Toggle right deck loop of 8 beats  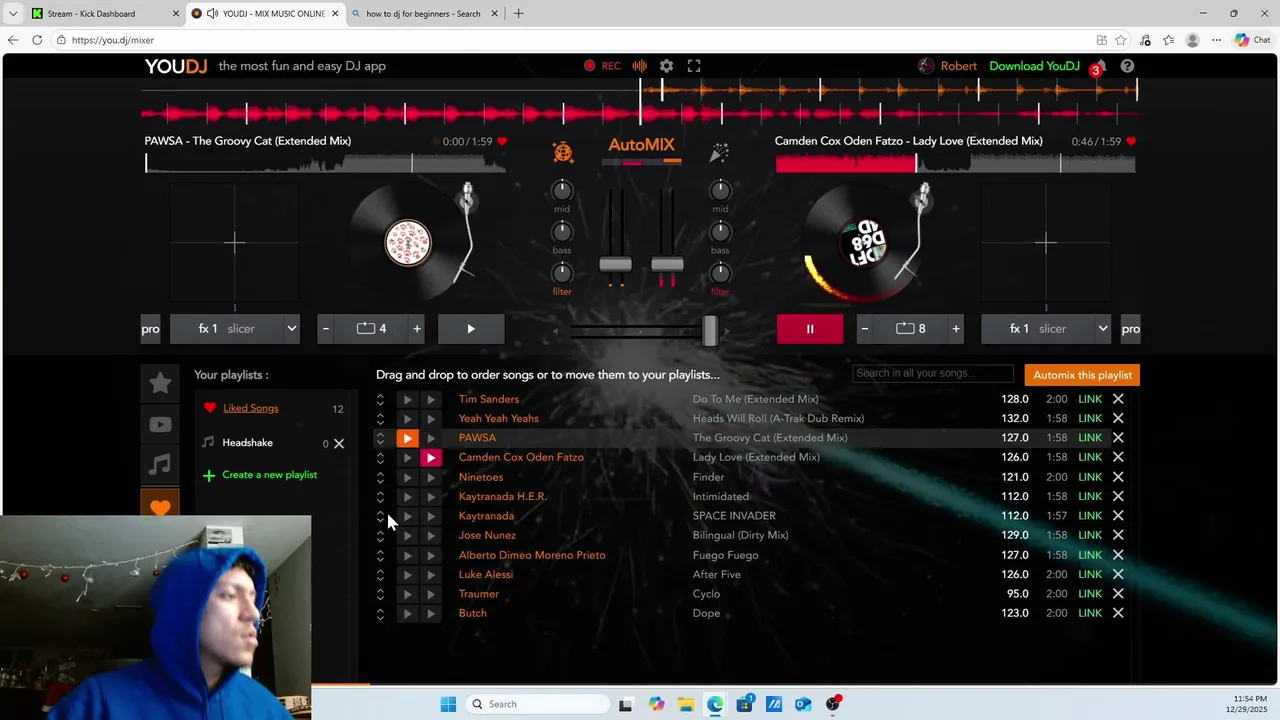click(x=910, y=328)
